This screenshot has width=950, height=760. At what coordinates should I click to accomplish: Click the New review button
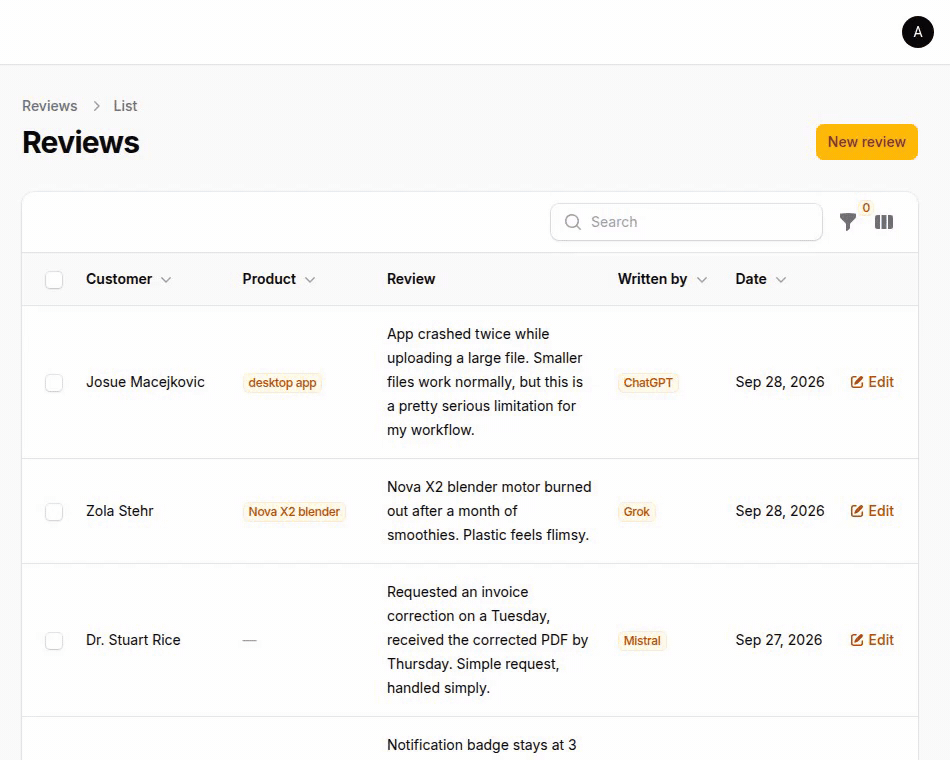coord(866,142)
